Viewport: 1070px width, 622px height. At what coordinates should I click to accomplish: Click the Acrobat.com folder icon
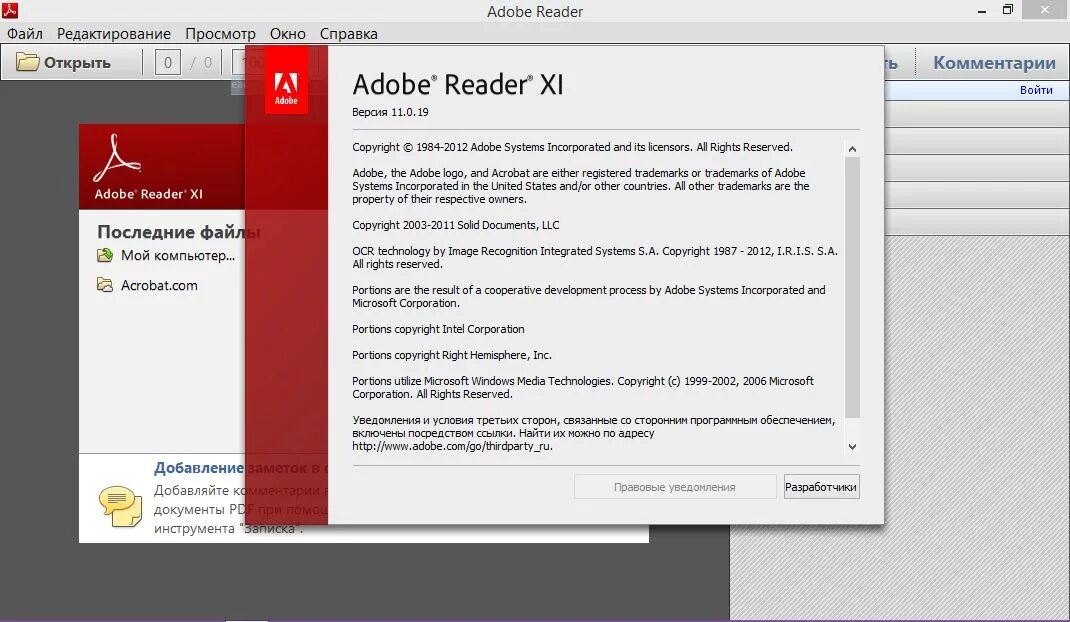[x=105, y=285]
